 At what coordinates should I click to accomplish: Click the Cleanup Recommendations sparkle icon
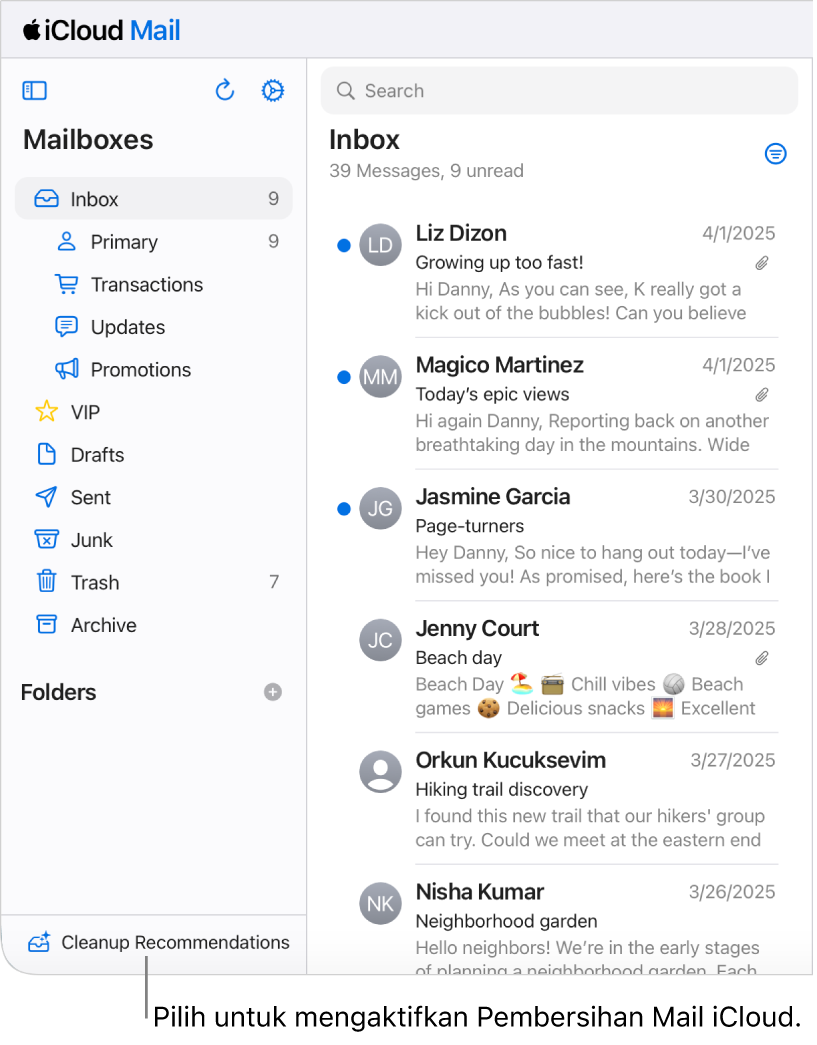click(x=39, y=942)
